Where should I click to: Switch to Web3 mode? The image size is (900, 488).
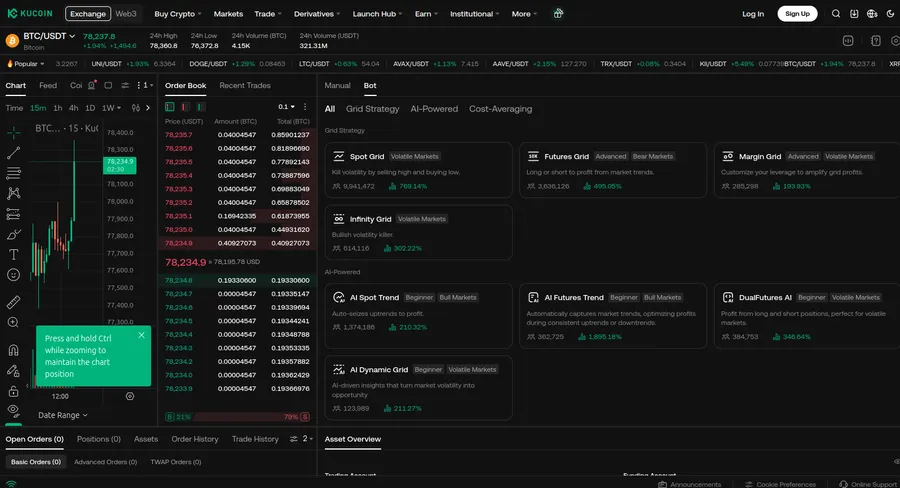126,14
